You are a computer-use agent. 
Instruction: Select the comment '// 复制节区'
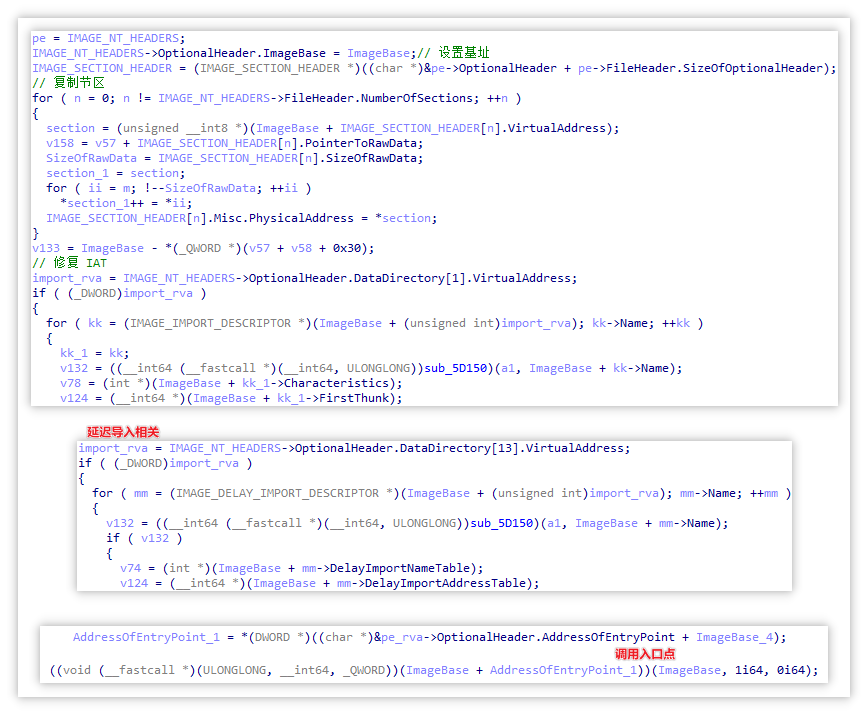[68, 83]
